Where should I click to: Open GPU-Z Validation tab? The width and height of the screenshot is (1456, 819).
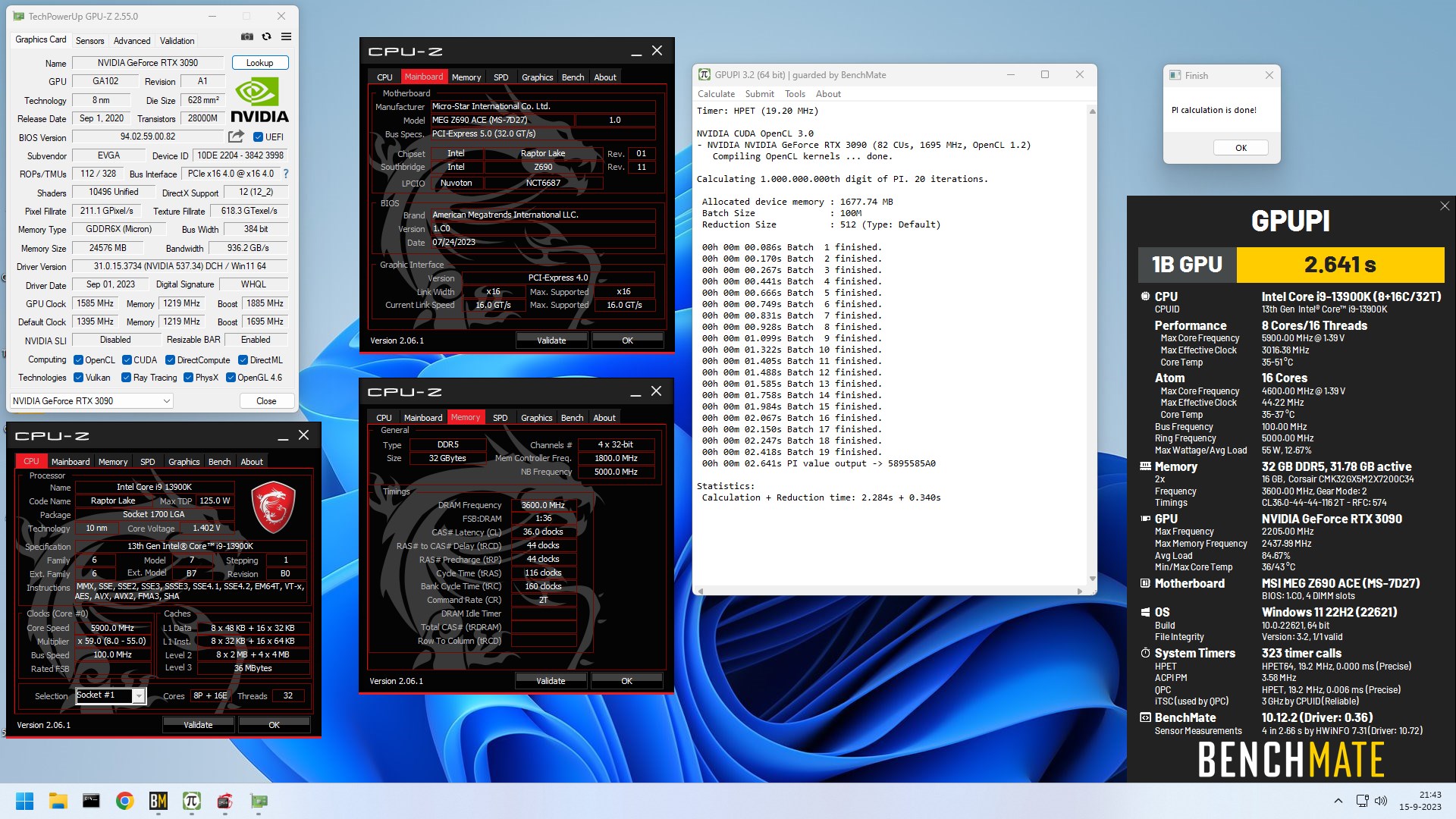coord(177,40)
